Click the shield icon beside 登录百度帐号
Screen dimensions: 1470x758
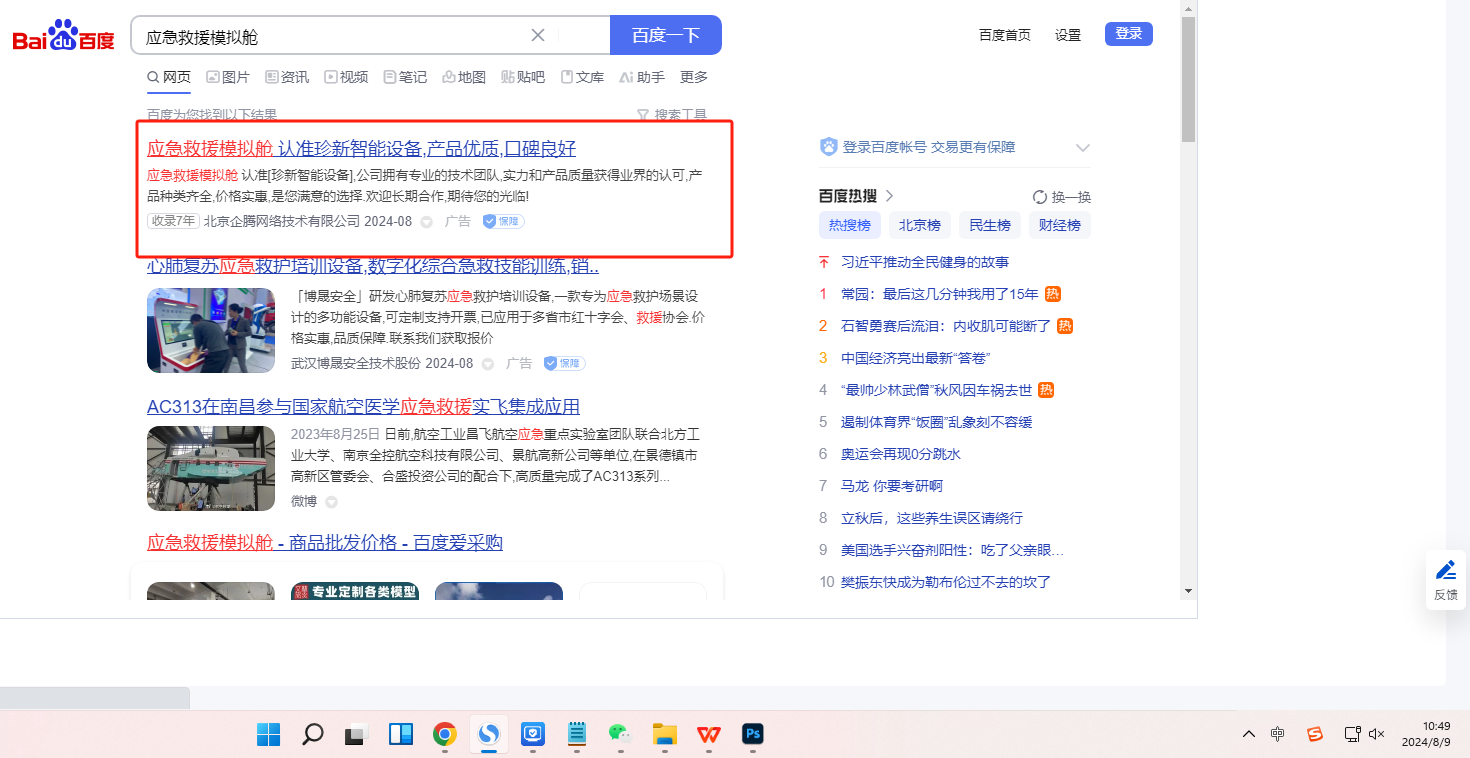(828, 147)
